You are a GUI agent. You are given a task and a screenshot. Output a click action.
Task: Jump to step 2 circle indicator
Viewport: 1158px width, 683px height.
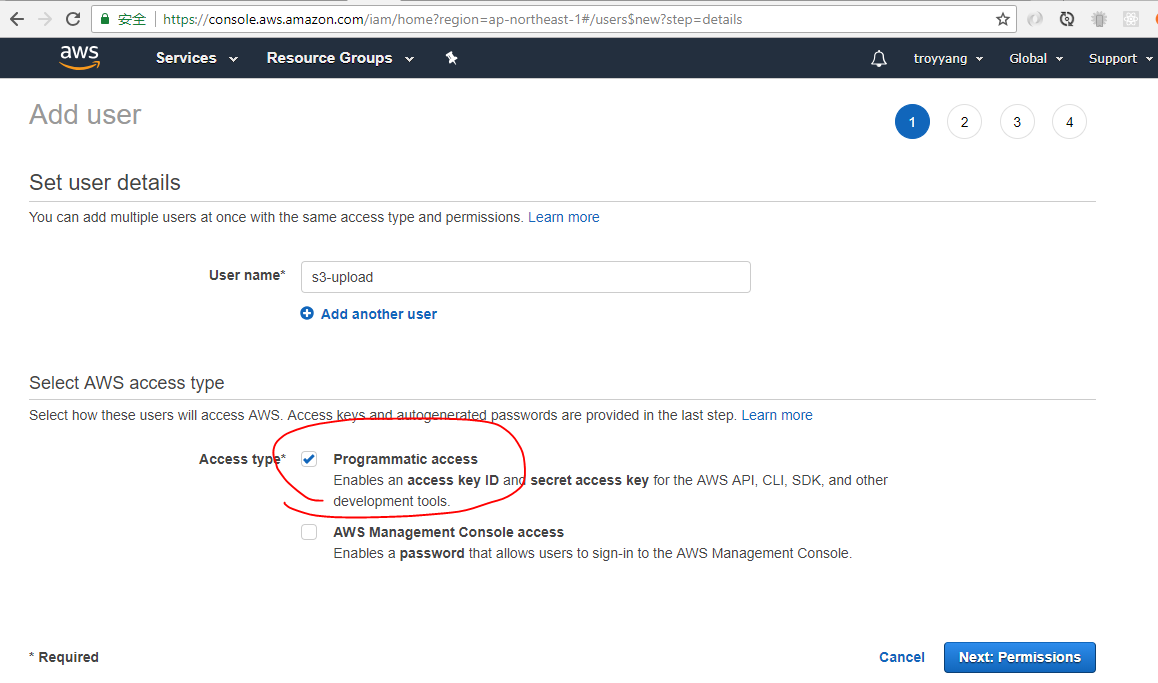(x=964, y=122)
